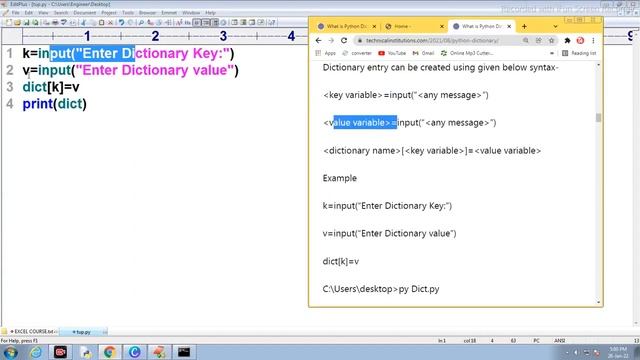Open the Project menu in EditPlus

109,13
